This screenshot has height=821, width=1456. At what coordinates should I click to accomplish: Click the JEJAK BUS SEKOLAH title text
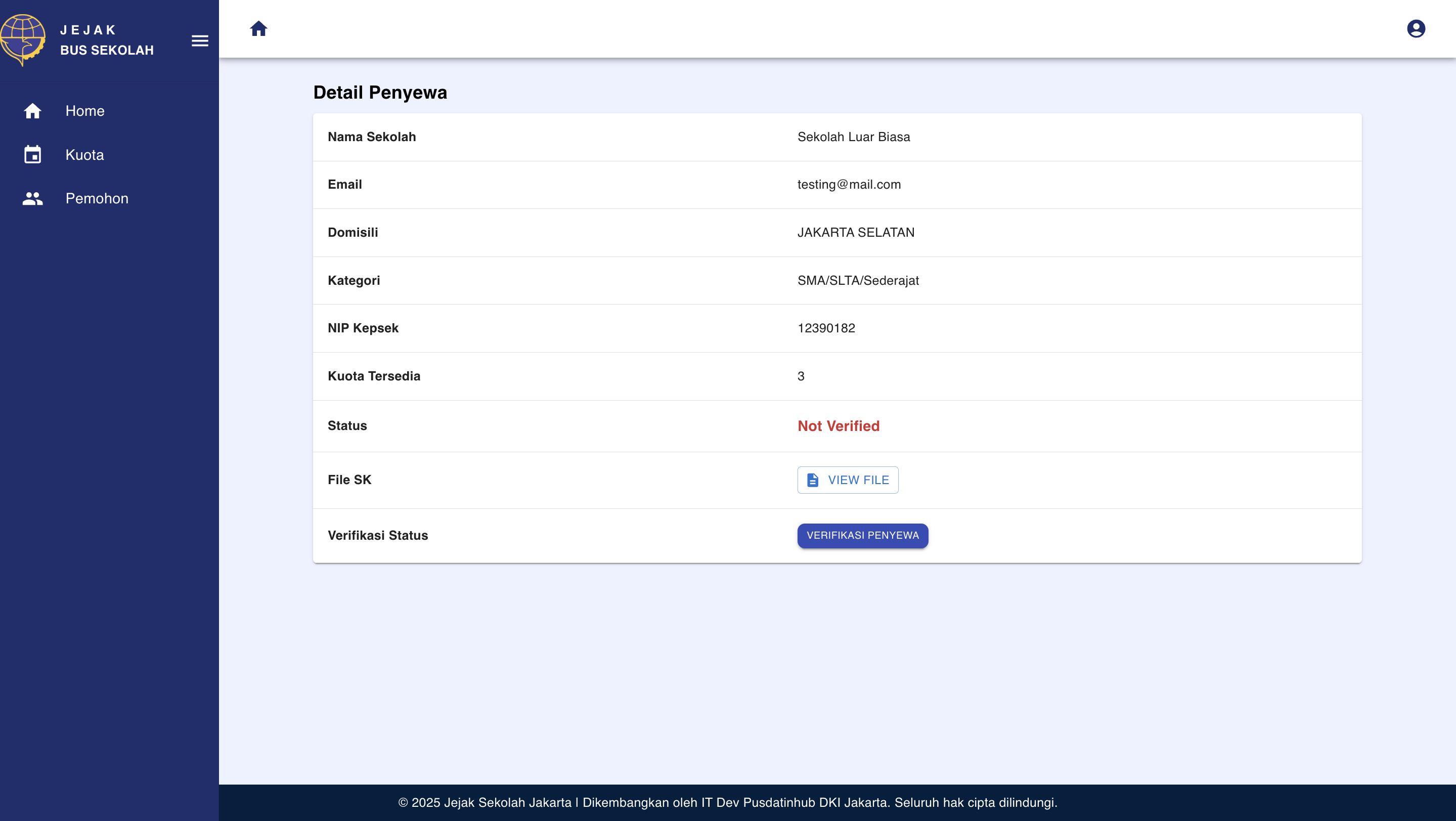pyautogui.click(x=106, y=39)
